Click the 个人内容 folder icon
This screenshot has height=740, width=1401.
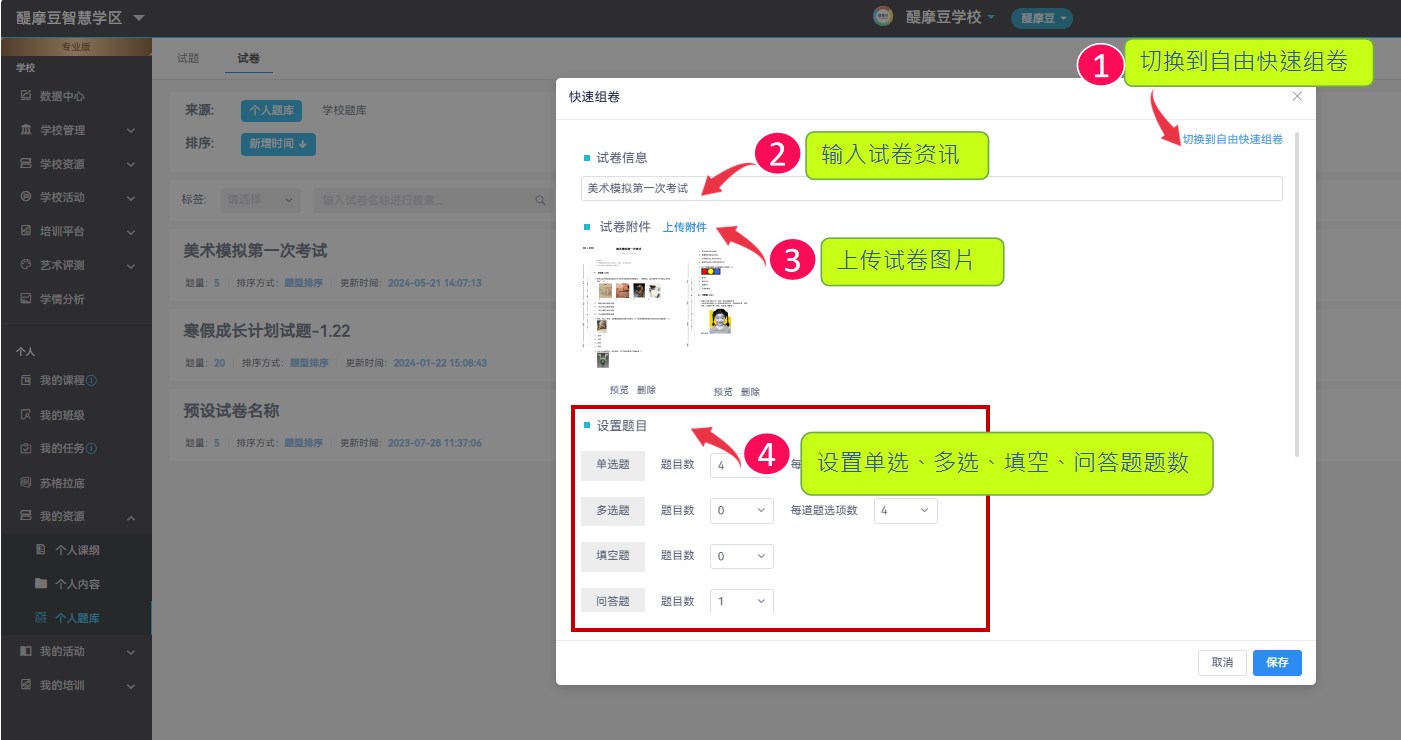point(41,584)
